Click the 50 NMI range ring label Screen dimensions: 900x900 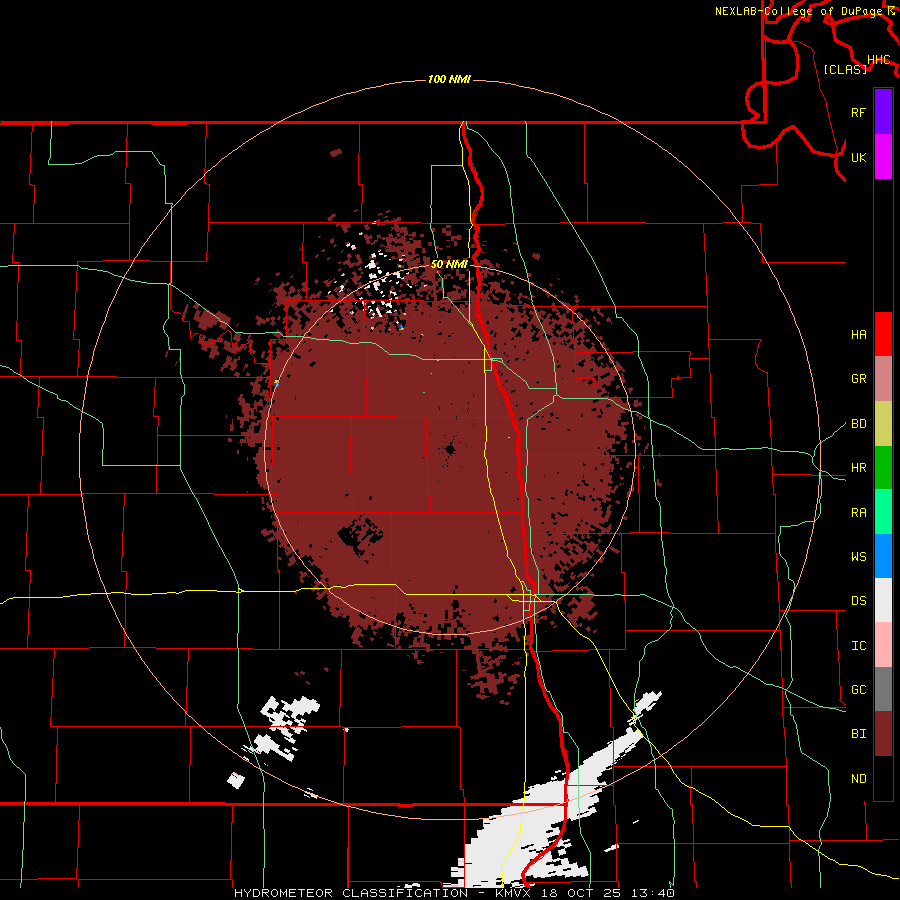click(x=449, y=264)
